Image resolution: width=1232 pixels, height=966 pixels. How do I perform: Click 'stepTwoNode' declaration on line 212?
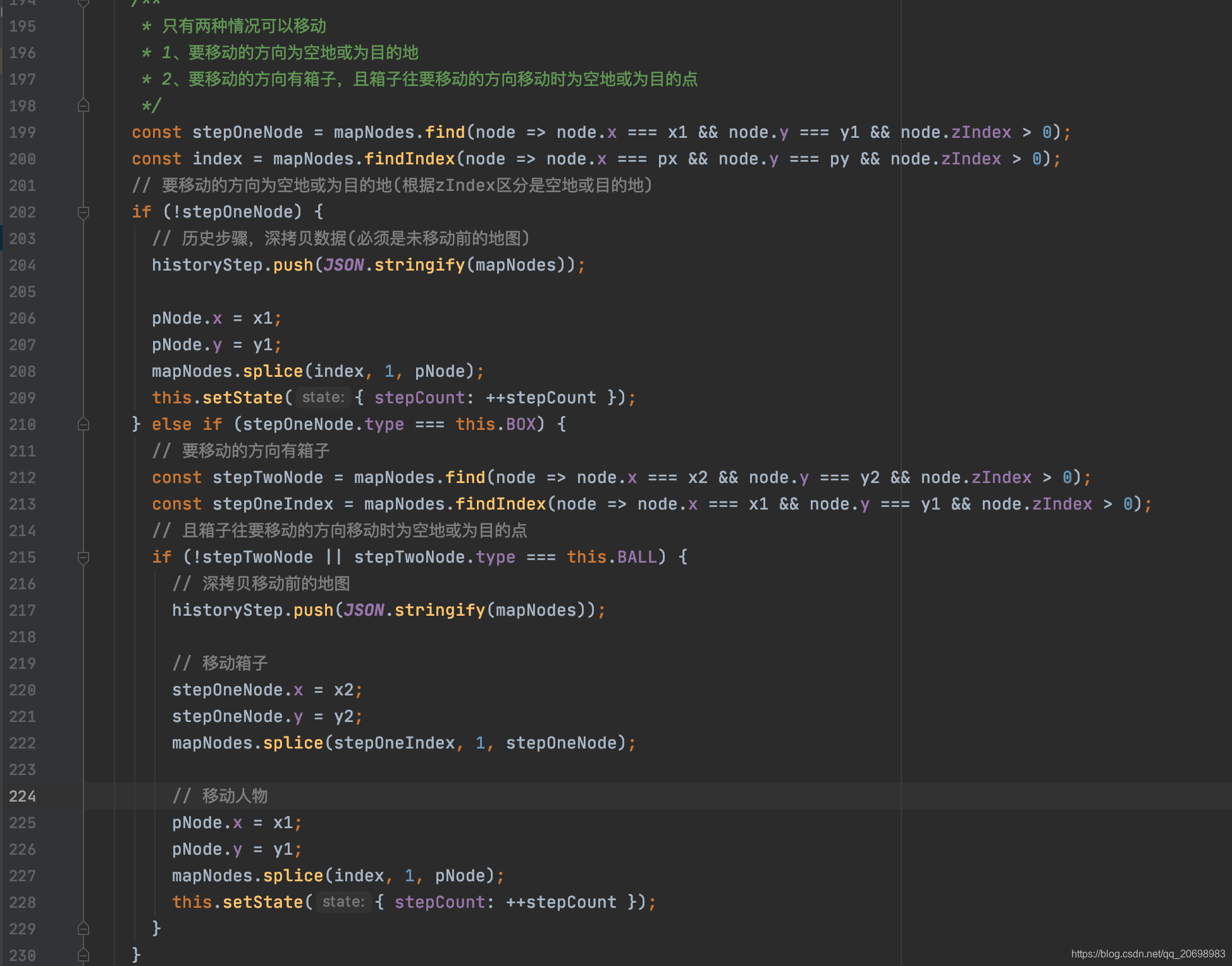pyautogui.click(x=268, y=477)
